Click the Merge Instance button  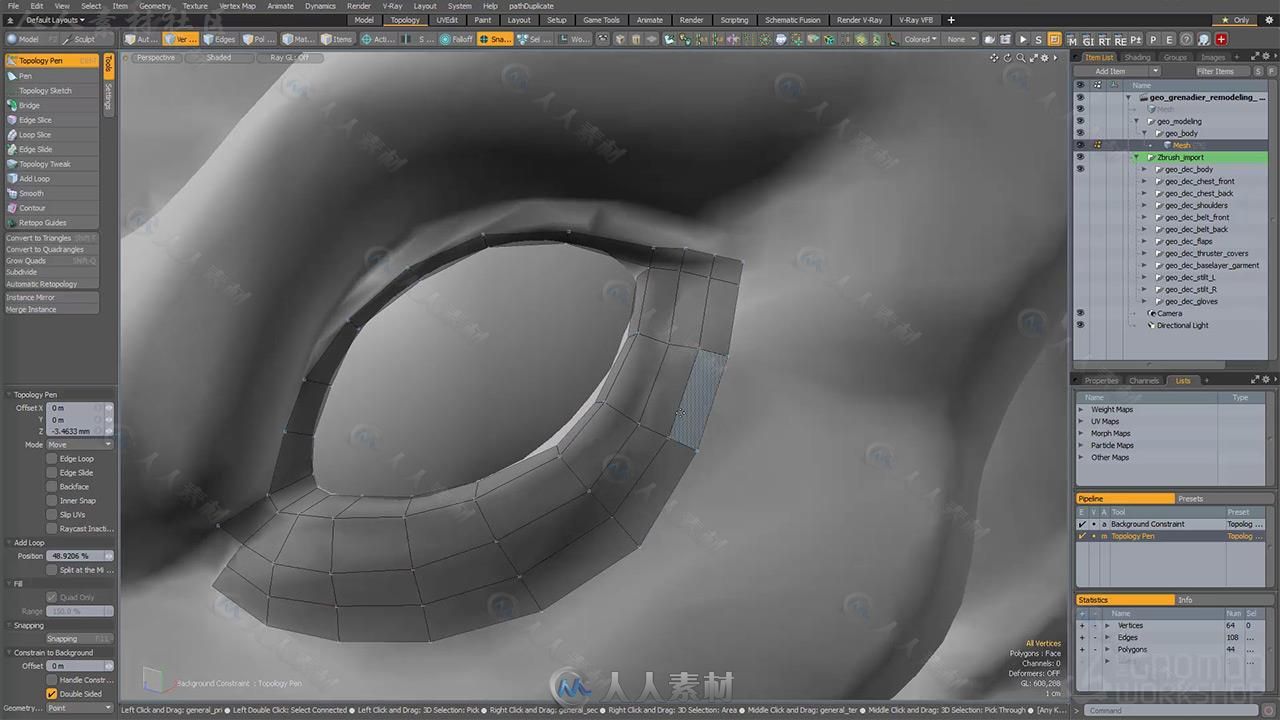coord(52,309)
